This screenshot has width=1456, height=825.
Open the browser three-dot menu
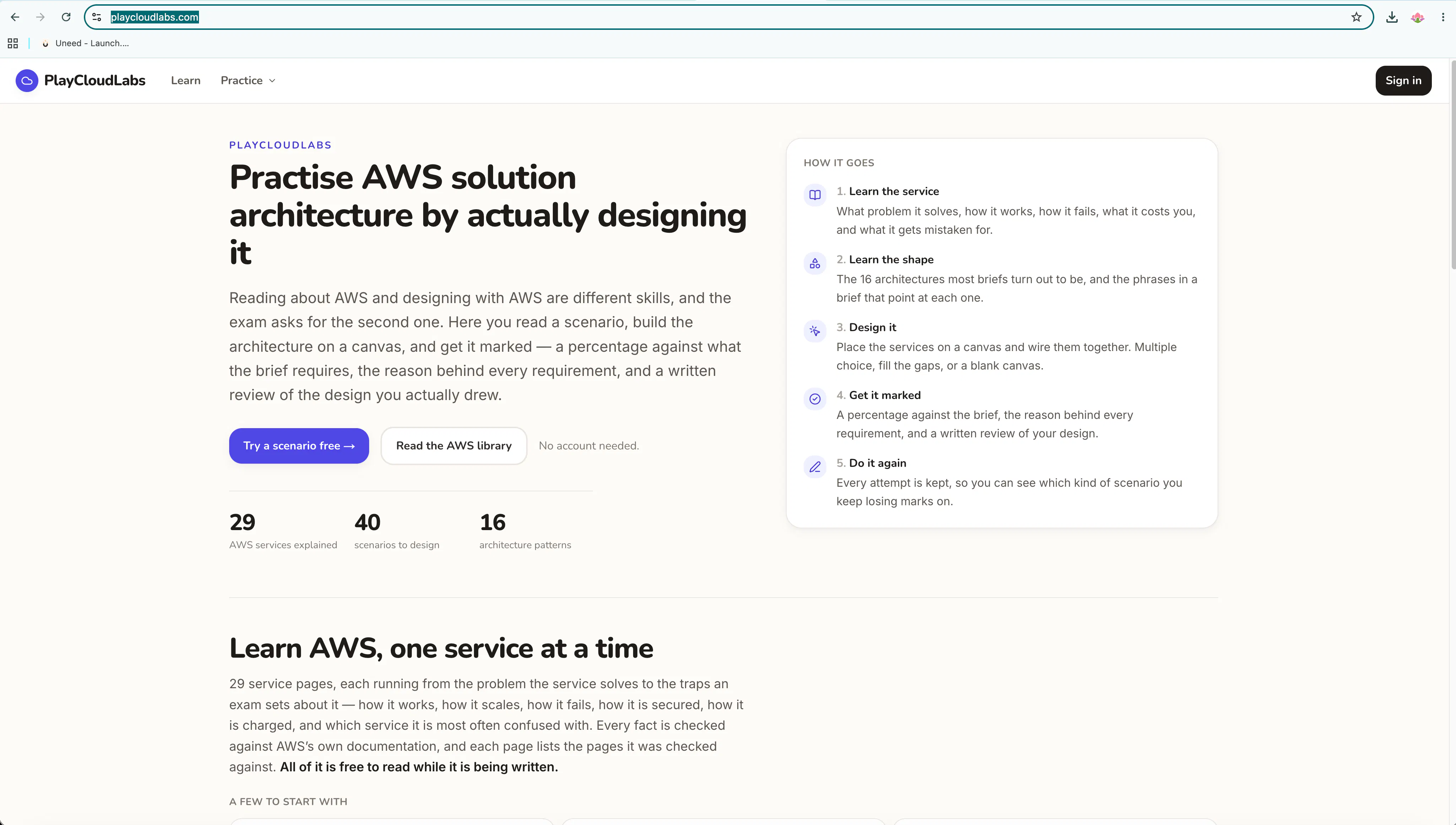tap(1443, 17)
